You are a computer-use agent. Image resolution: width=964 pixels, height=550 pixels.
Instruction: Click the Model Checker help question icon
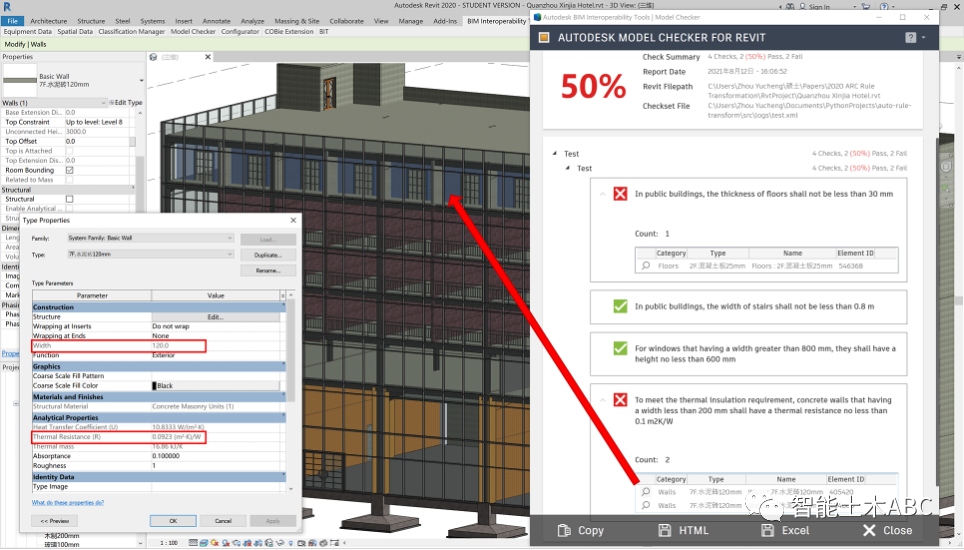coord(910,37)
